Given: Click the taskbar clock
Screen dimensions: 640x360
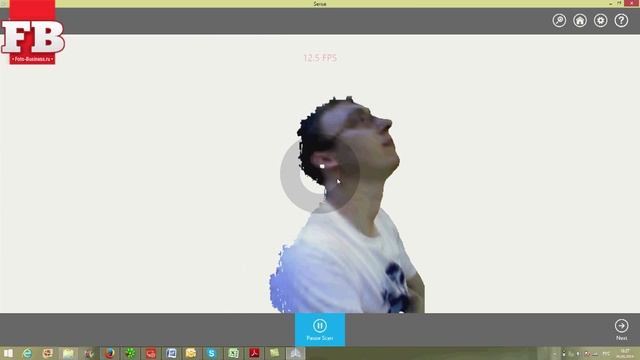Looking at the screenshot, I should pyautogui.click(x=625, y=353).
